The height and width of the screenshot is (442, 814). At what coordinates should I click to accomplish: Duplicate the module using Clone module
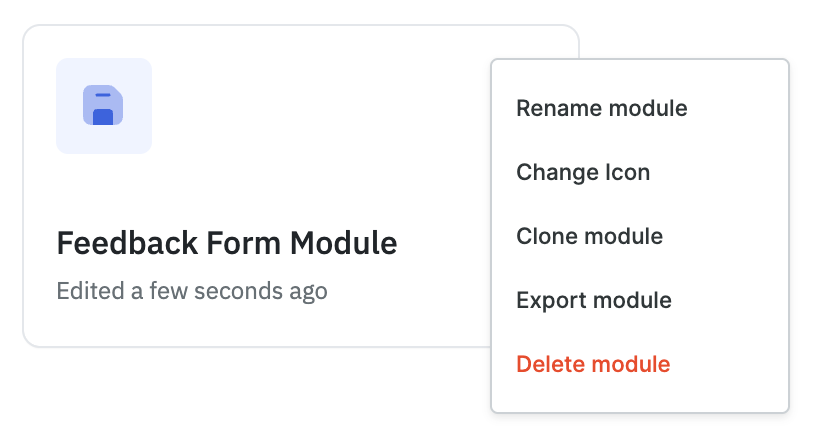pos(589,236)
